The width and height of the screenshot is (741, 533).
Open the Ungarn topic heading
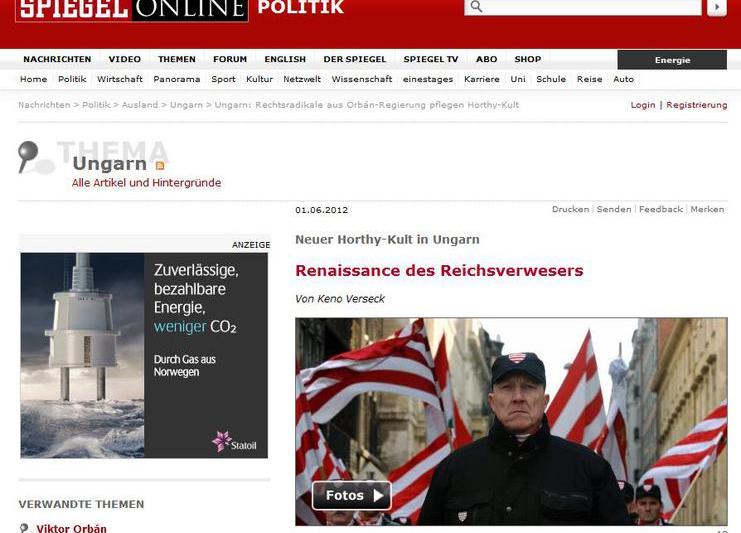(x=110, y=163)
